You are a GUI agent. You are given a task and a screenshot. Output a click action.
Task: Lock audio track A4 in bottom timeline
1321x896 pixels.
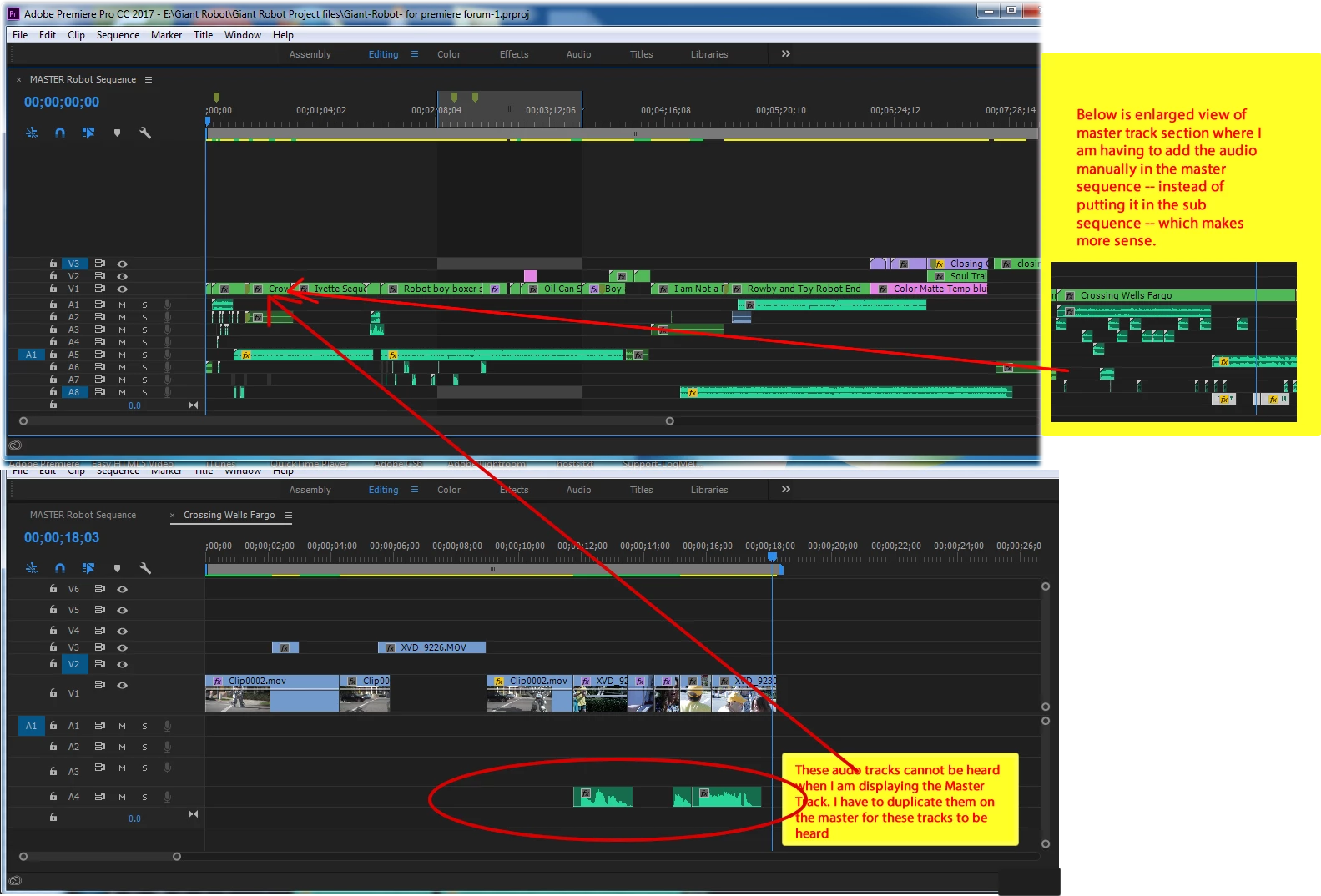click(53, 797)
